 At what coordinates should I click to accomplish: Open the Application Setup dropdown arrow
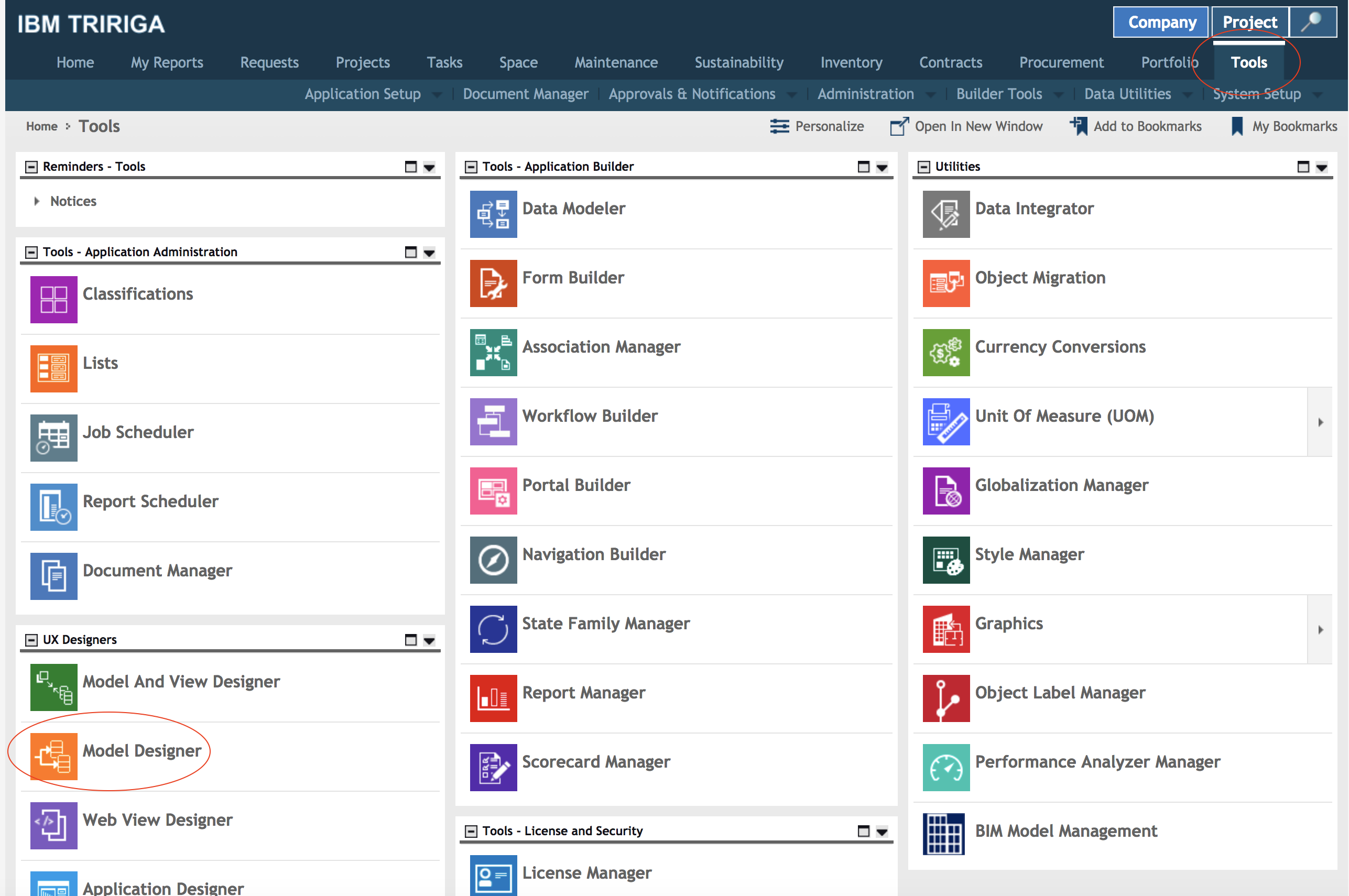pos(437,95)
